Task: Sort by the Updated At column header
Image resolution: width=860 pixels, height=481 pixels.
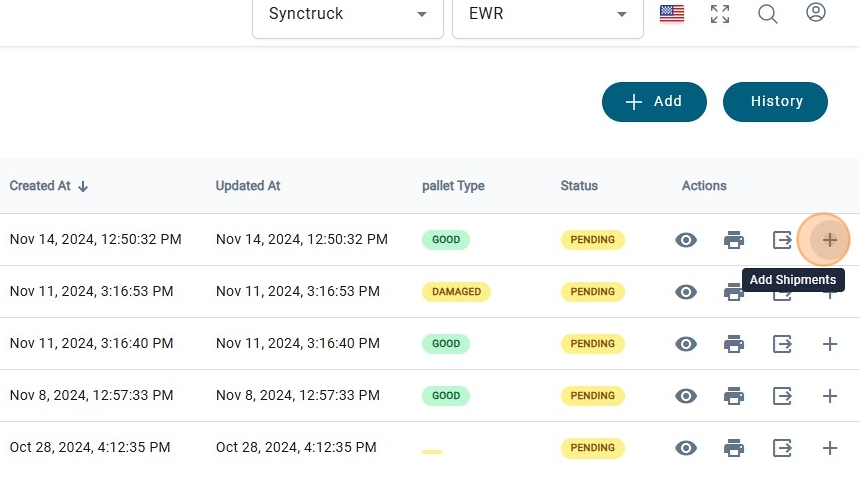Action: pos(248,186)
